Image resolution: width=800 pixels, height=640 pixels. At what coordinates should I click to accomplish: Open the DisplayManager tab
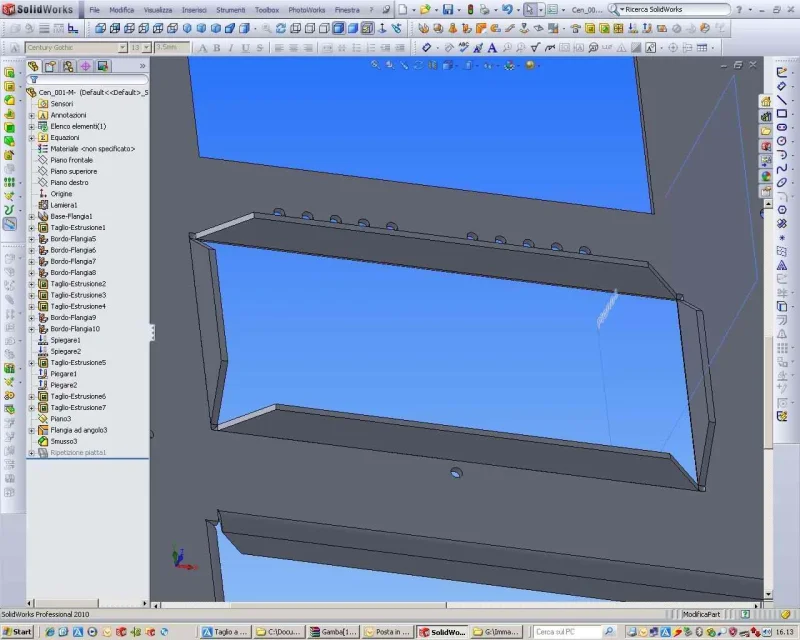pos(103,66)
